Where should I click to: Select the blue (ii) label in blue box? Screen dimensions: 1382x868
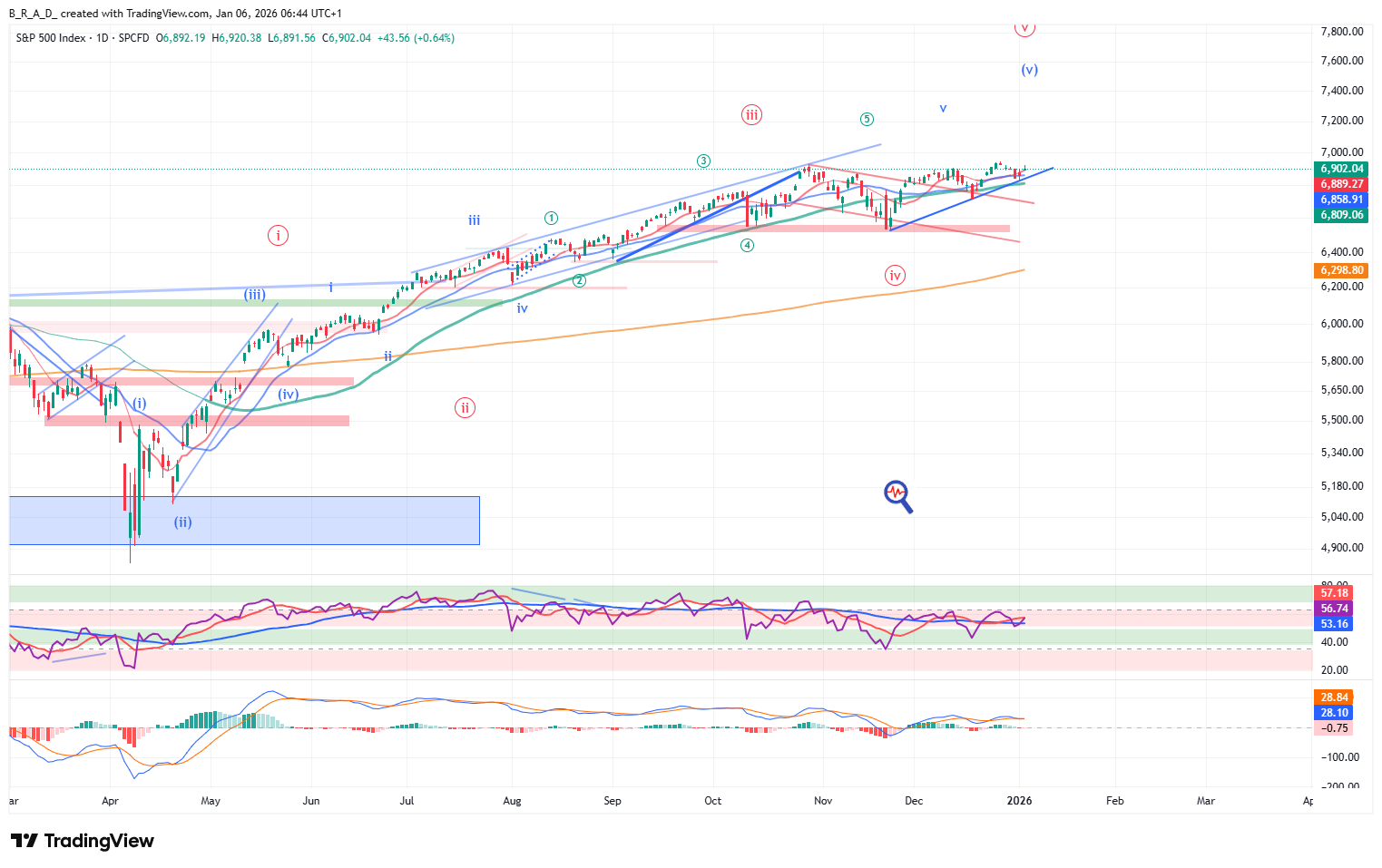click(x=183, y=522)
